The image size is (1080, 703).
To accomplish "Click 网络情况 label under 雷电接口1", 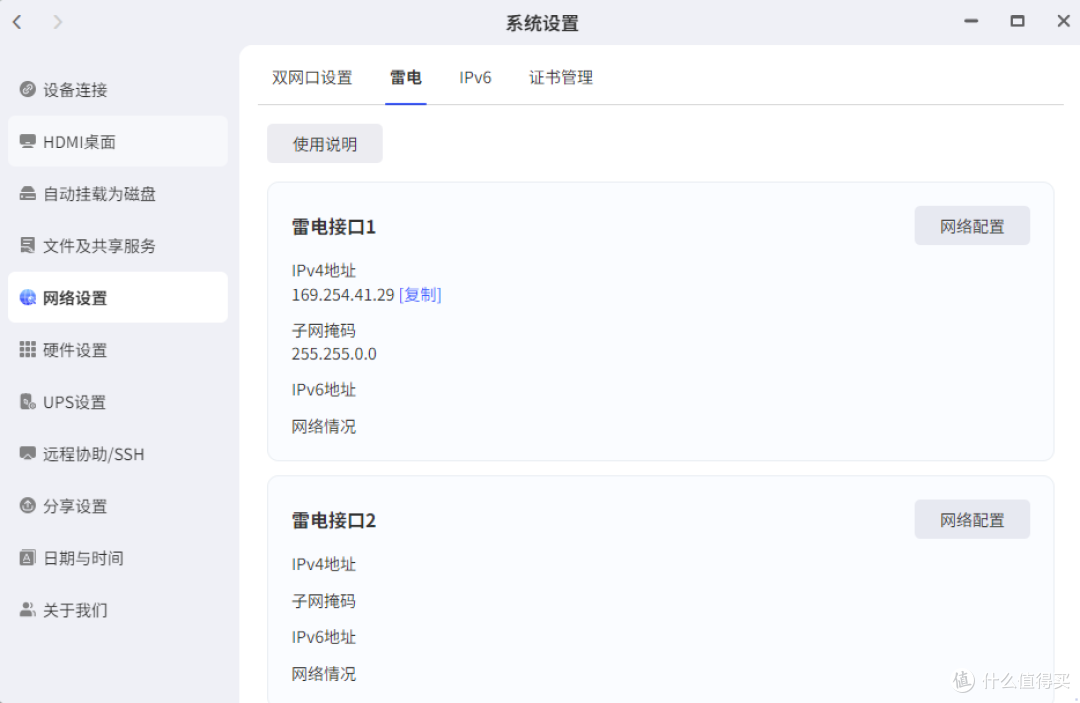I will coord(324,426).
